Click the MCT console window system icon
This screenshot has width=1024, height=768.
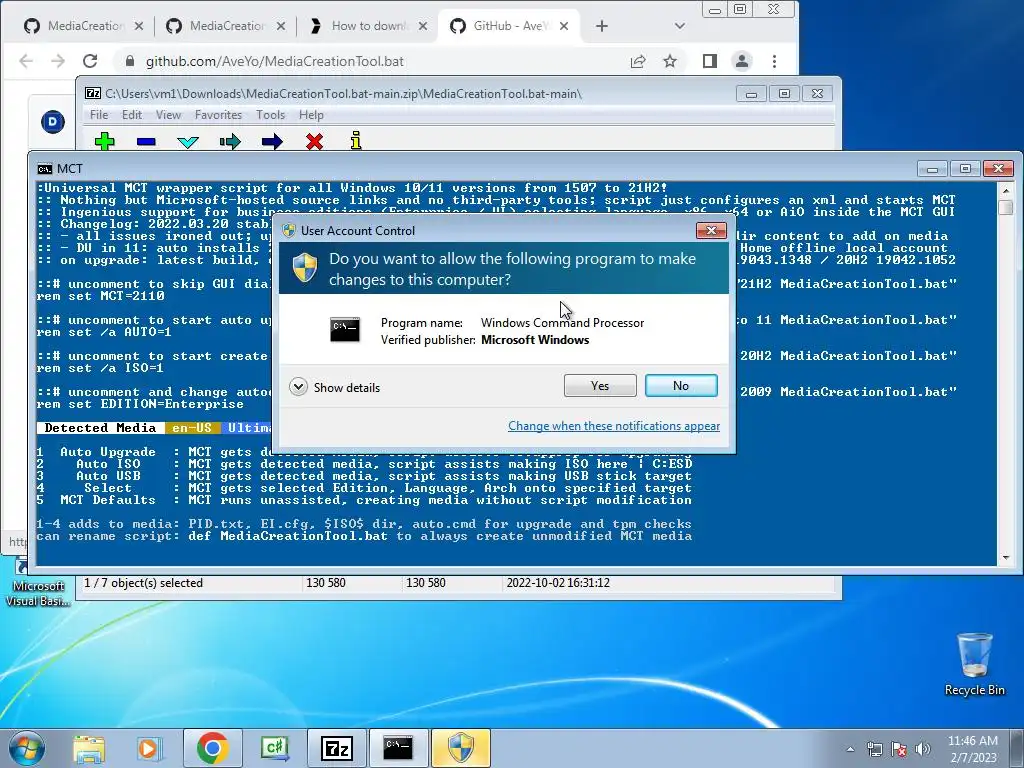(x=44, y=169)
